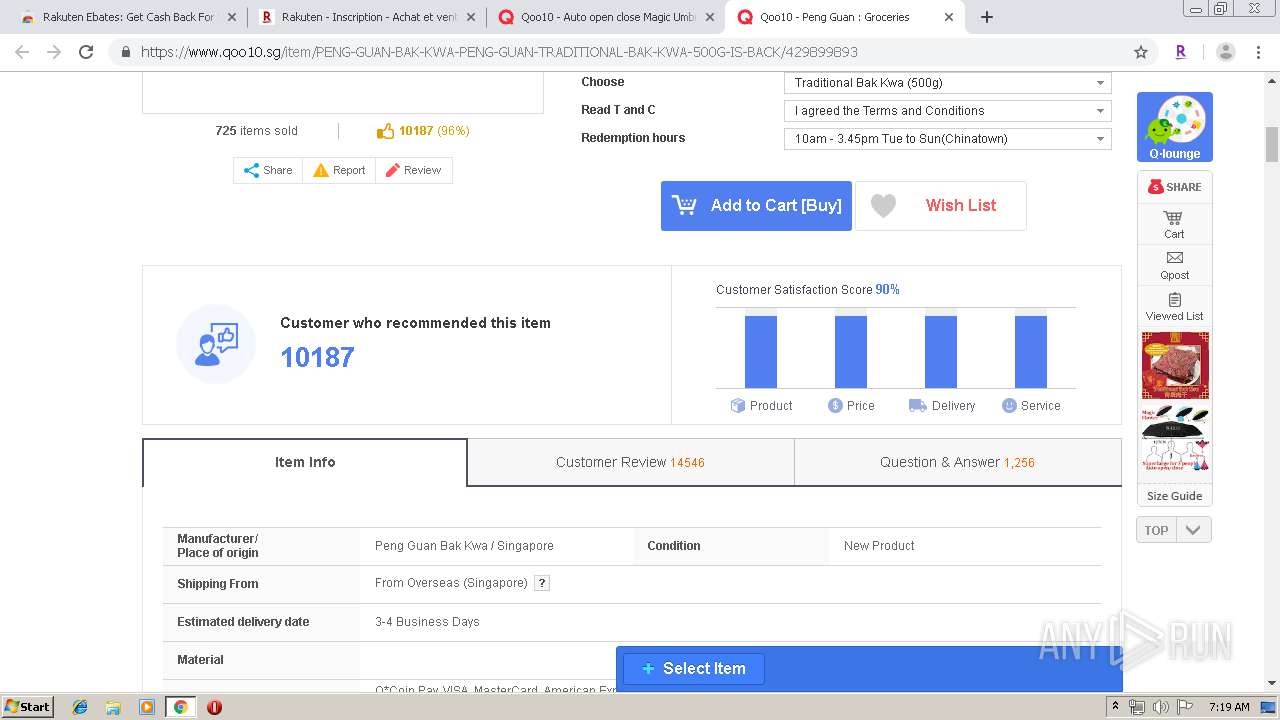This screenshot has height=720, width=1280.
Task: Jump to TOP of the page
Action: coord(1156,530)
